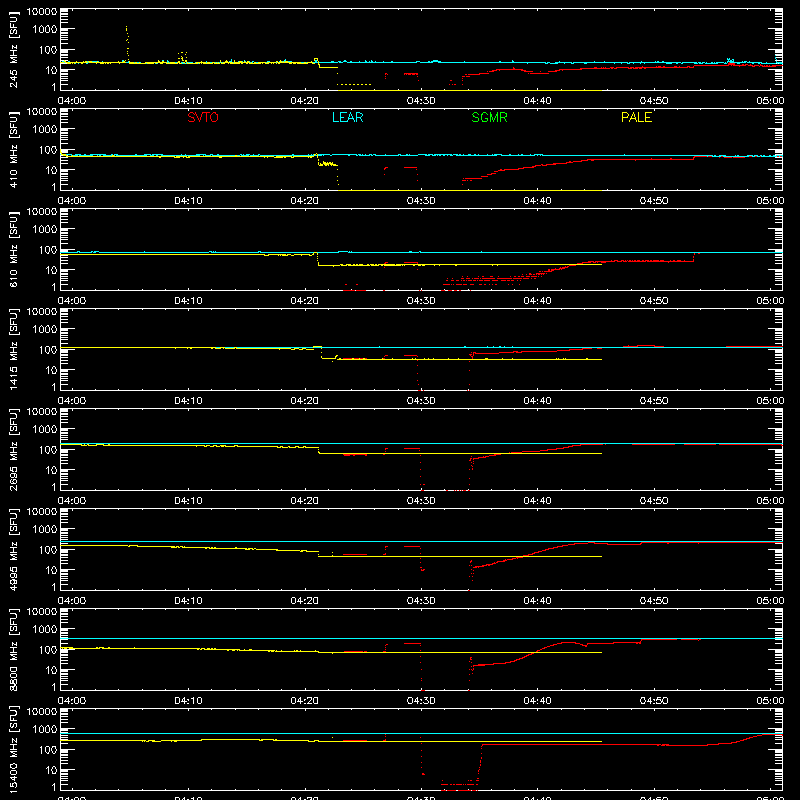This screenshot has height=800, width=800.
Task: Click the cyan LEAR station legend label
Action: [x=347, y=117]
